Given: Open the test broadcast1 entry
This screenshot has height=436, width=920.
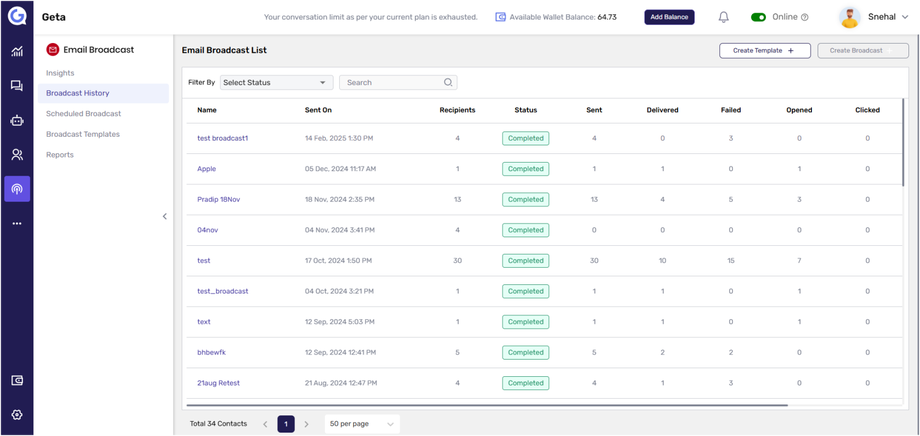Looking at the screenshot, I should [x=222, y=138].
